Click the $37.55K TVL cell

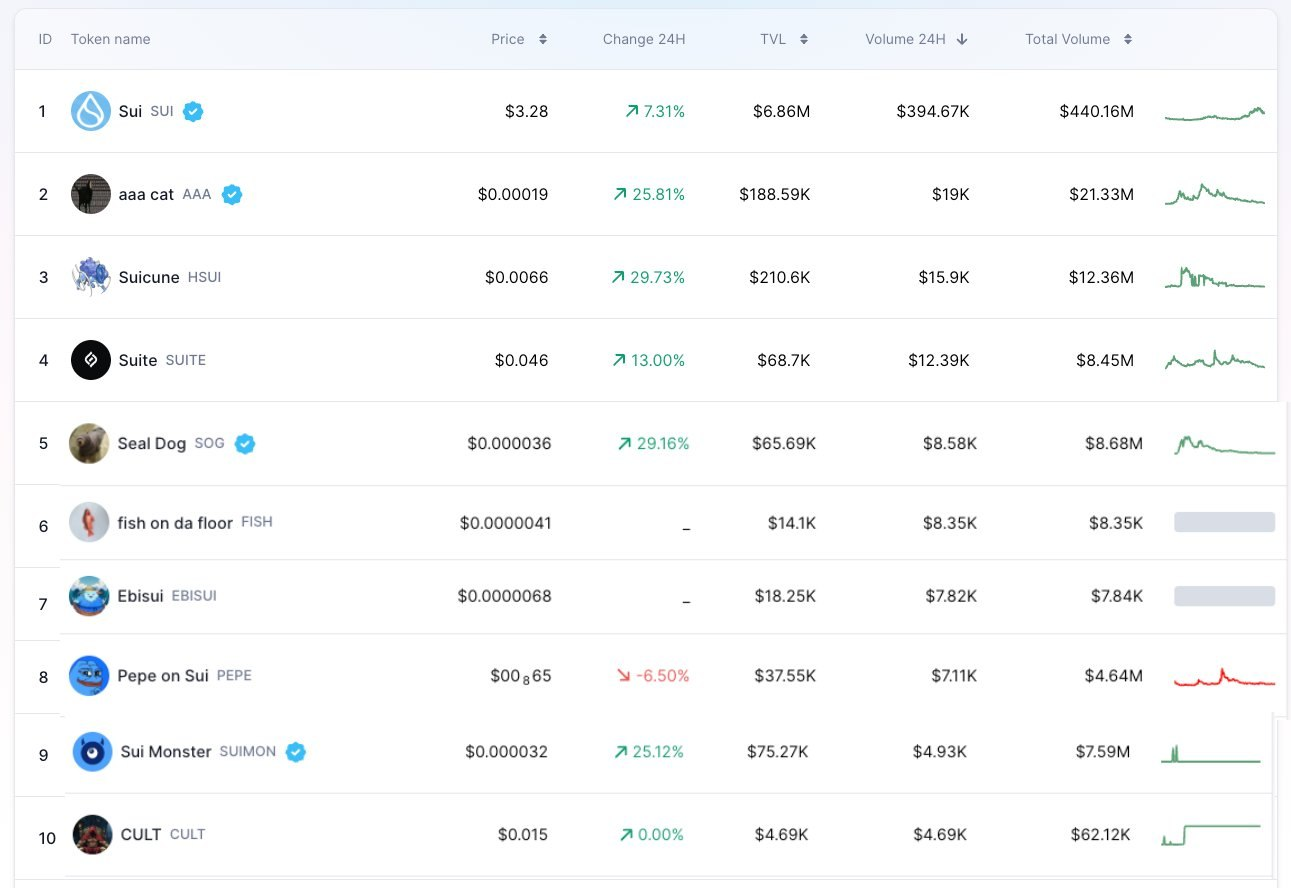785,676
